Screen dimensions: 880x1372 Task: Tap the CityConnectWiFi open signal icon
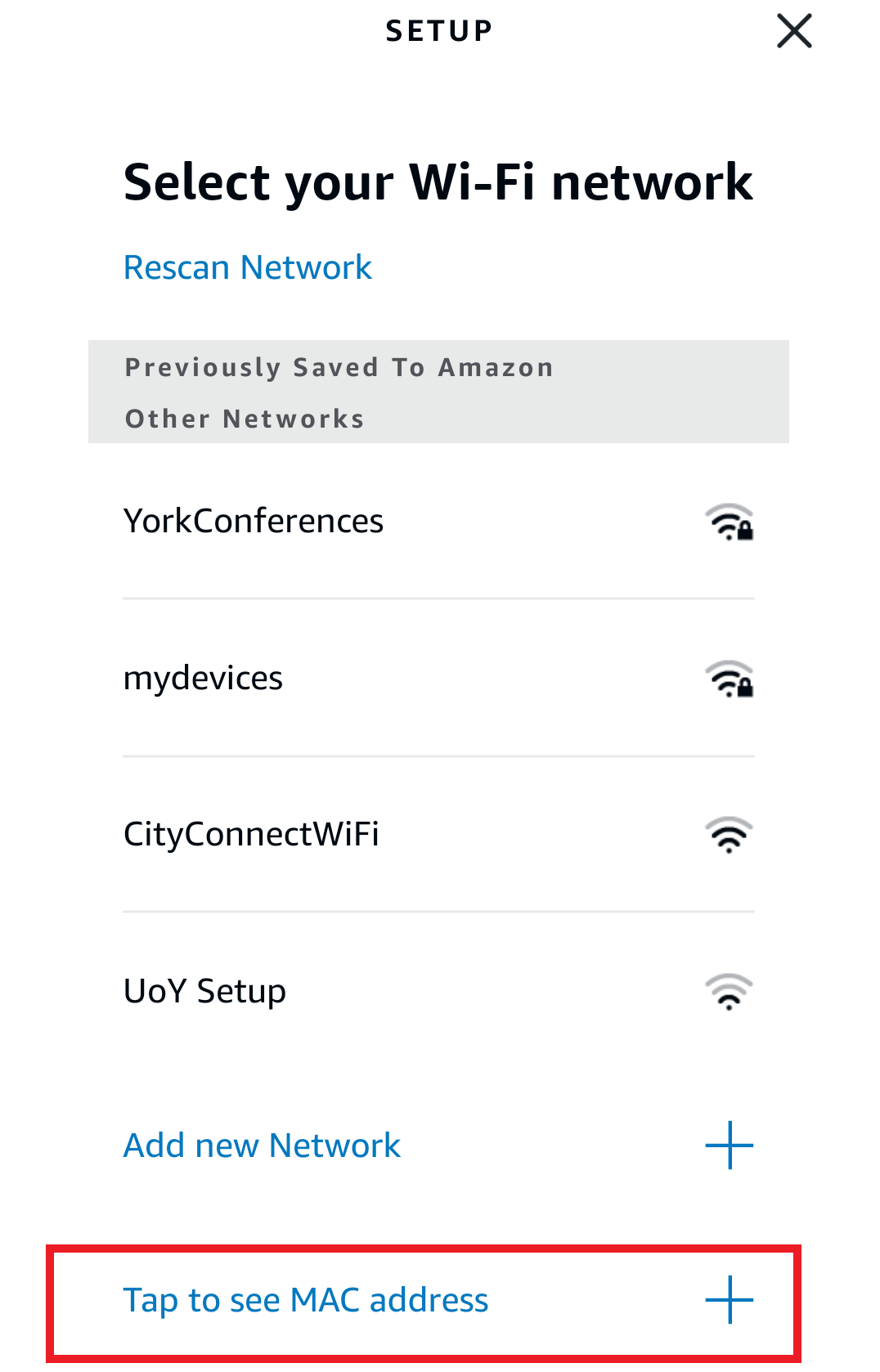tap(729, 835)
